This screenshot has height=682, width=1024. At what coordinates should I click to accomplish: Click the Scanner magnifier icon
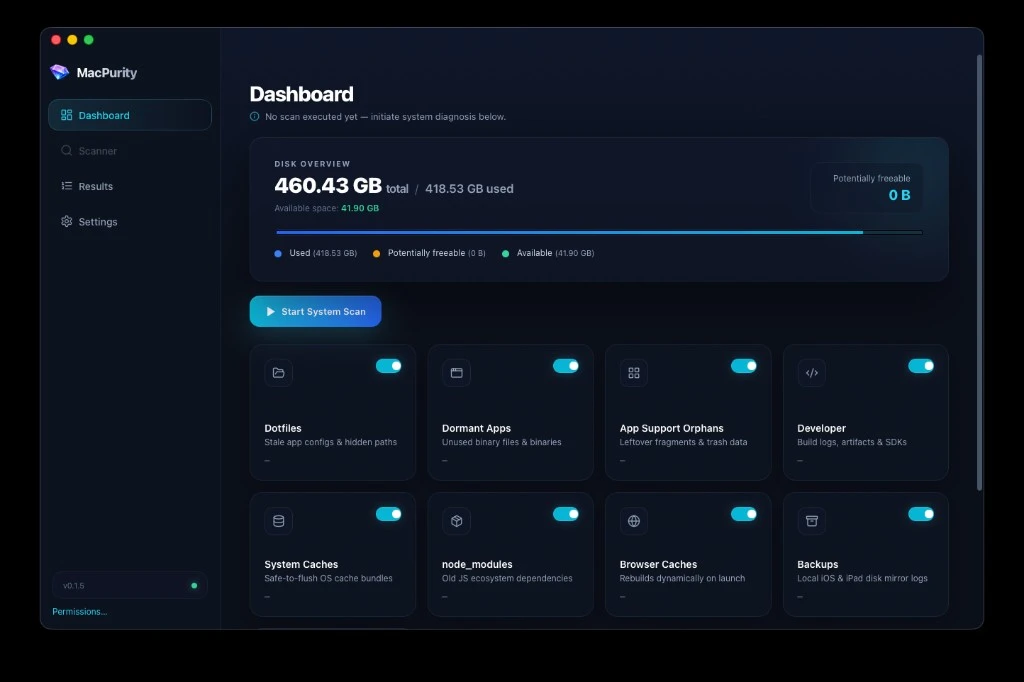(x=67, y=150)
